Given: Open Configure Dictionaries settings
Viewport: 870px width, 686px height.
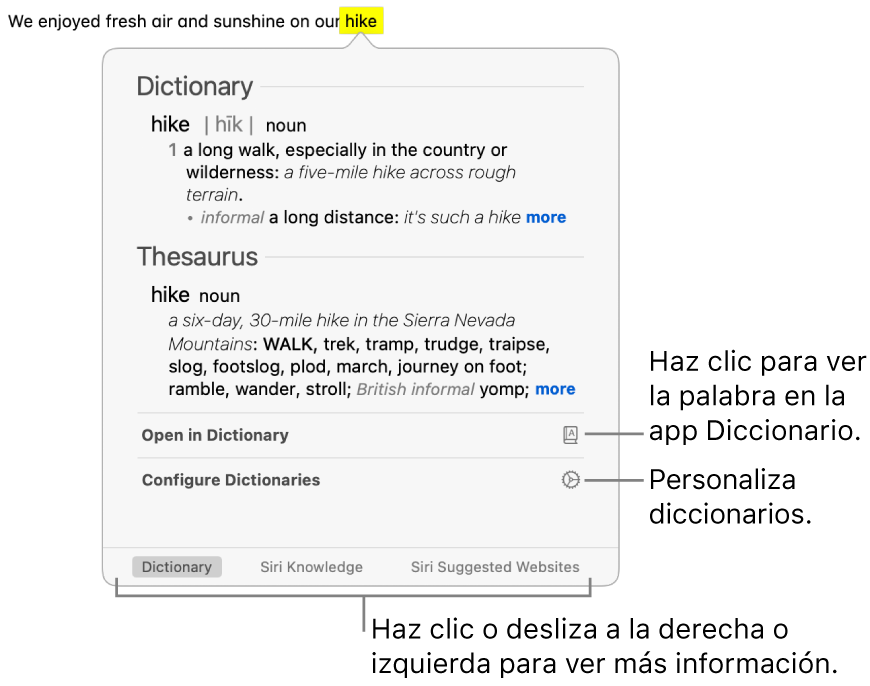Looking at the screenshot, I should (361, 480).
